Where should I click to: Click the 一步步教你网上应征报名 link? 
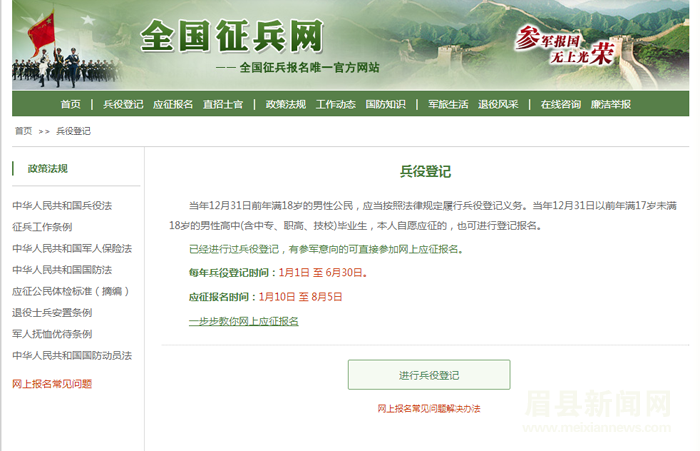243,321
